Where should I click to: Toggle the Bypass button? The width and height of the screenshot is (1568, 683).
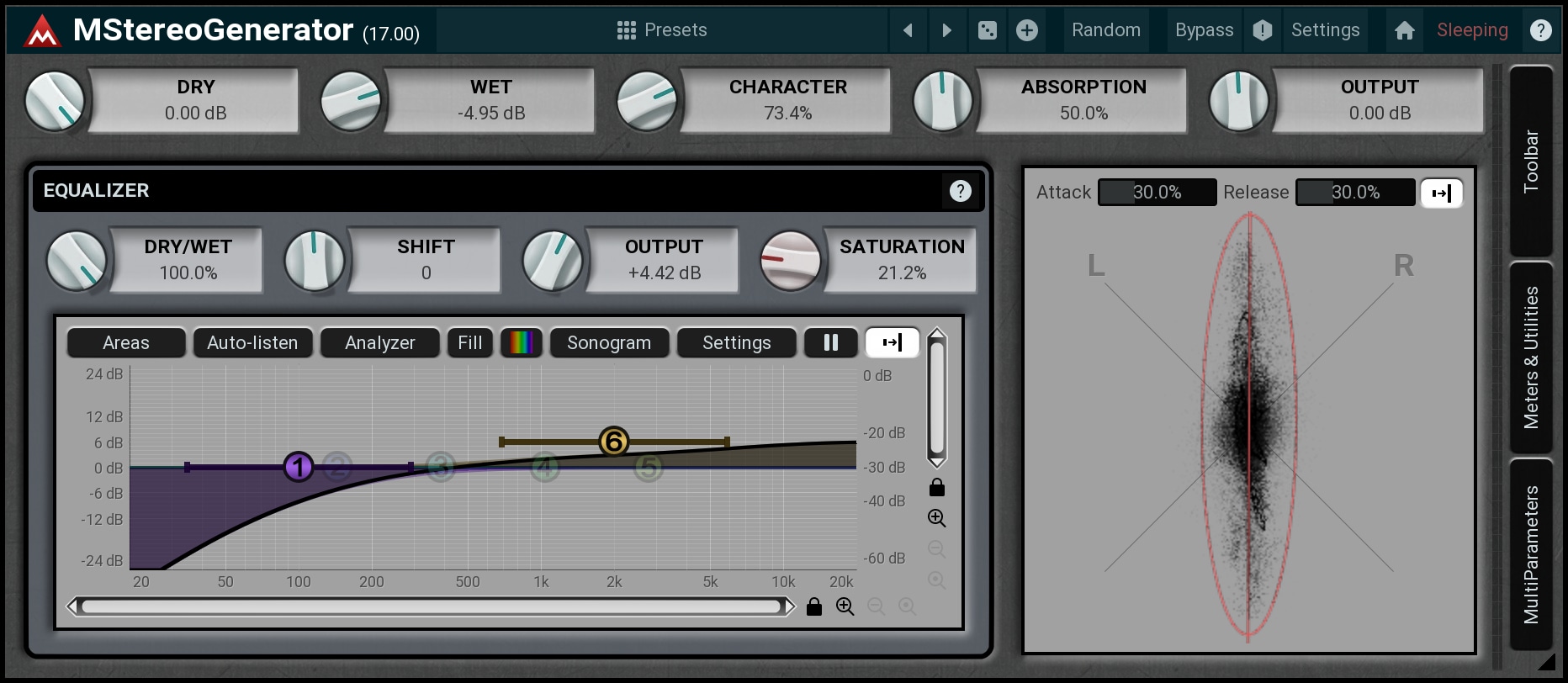click(1204, 30)
